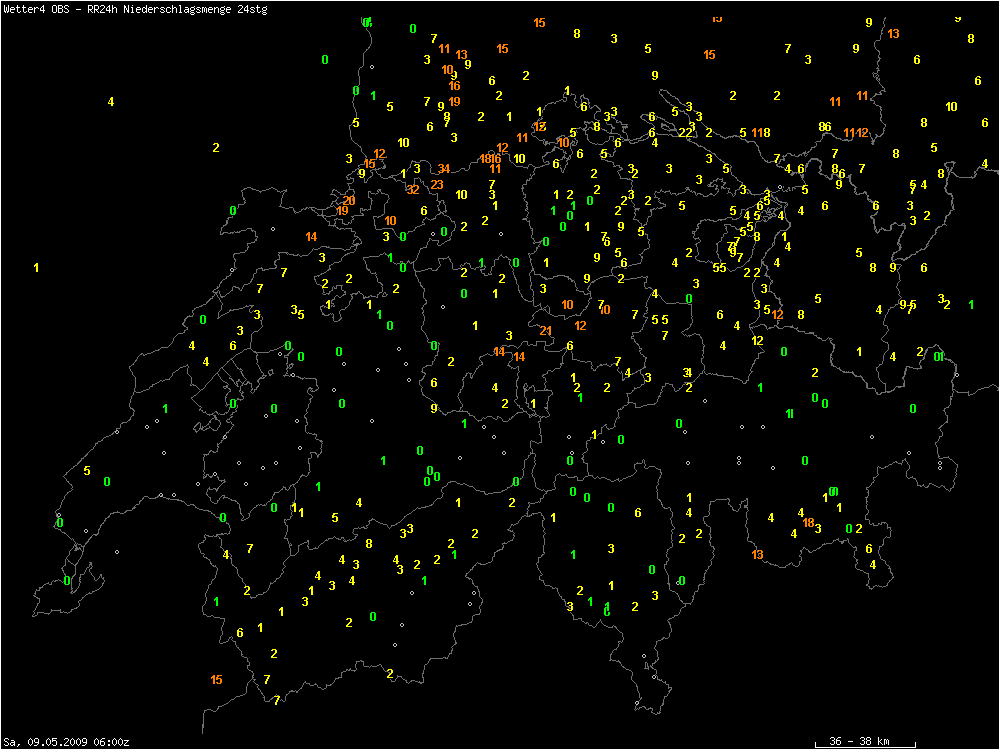Select the orange 32 station value
The width and height of the screenshot is (1000, 750).
pyautogui.click(x=413, y=189)
